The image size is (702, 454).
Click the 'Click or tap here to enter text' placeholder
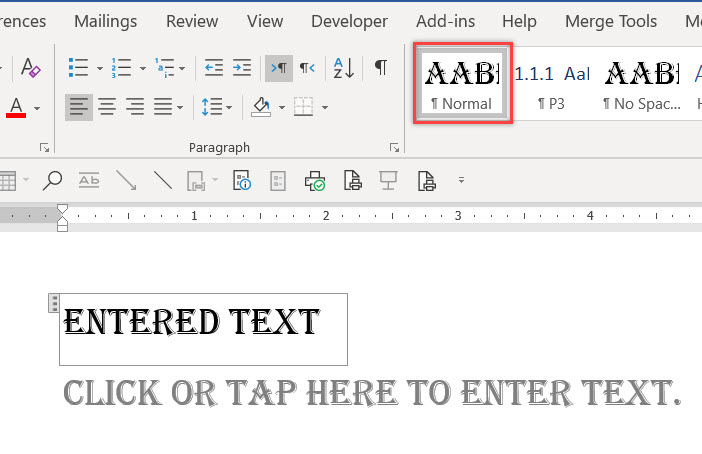[x=372, y=393]
